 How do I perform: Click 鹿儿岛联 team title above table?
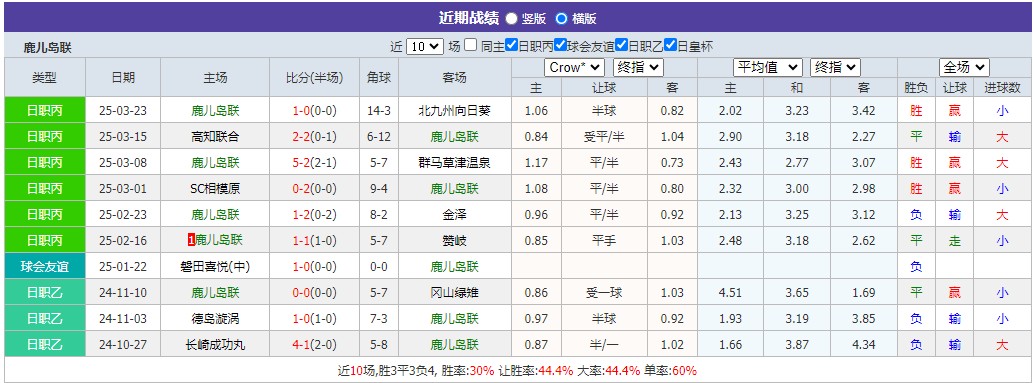(x=47, y=47)
